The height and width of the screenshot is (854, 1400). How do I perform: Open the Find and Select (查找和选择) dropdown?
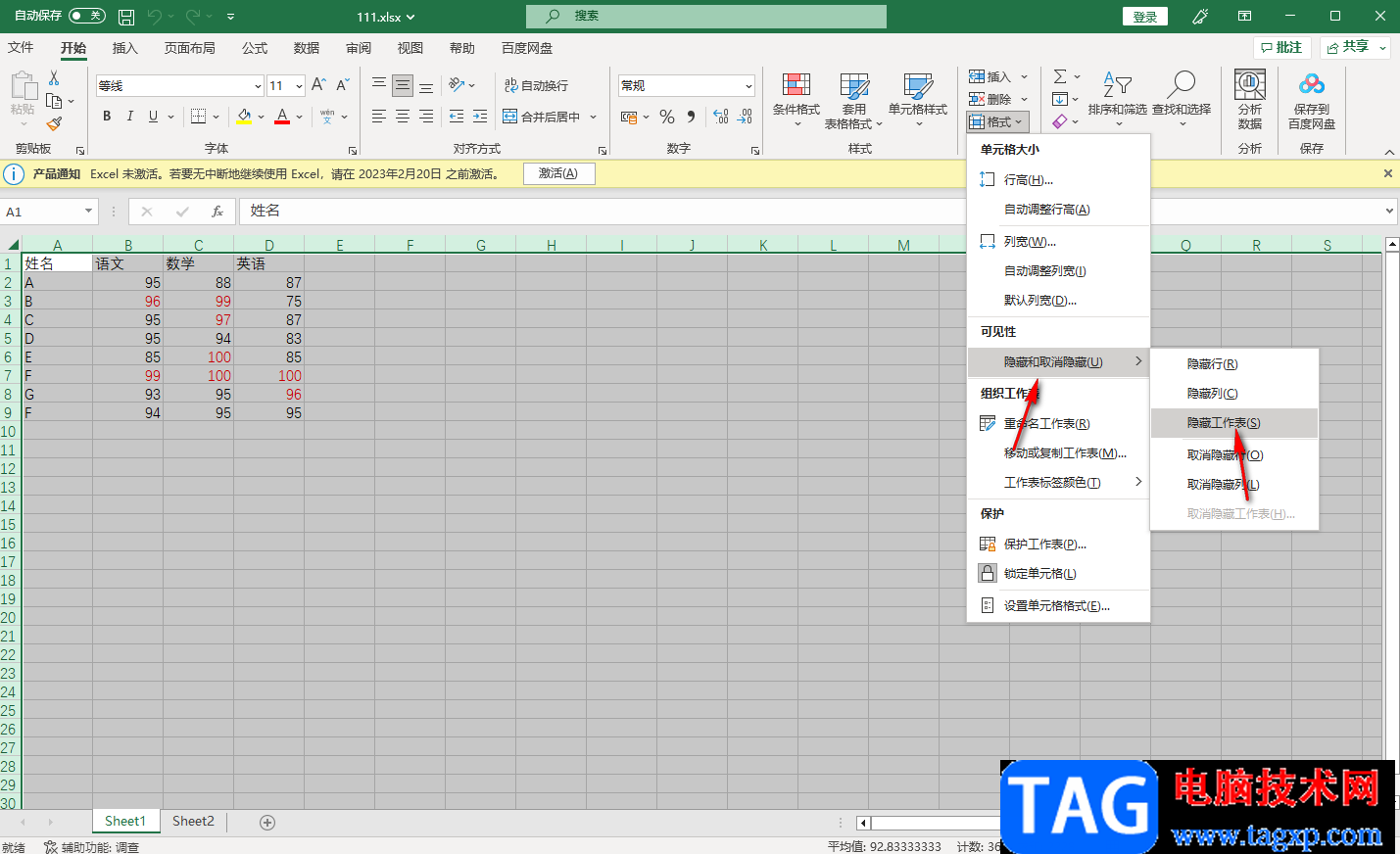pyautogui.click(x=1182, y=100)
